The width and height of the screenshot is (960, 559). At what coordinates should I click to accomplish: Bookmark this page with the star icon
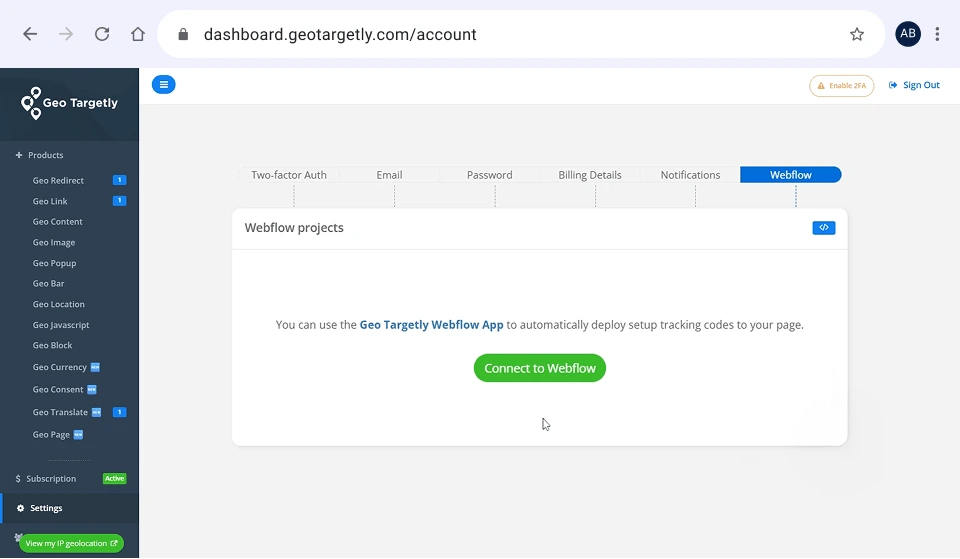(857, 34)
